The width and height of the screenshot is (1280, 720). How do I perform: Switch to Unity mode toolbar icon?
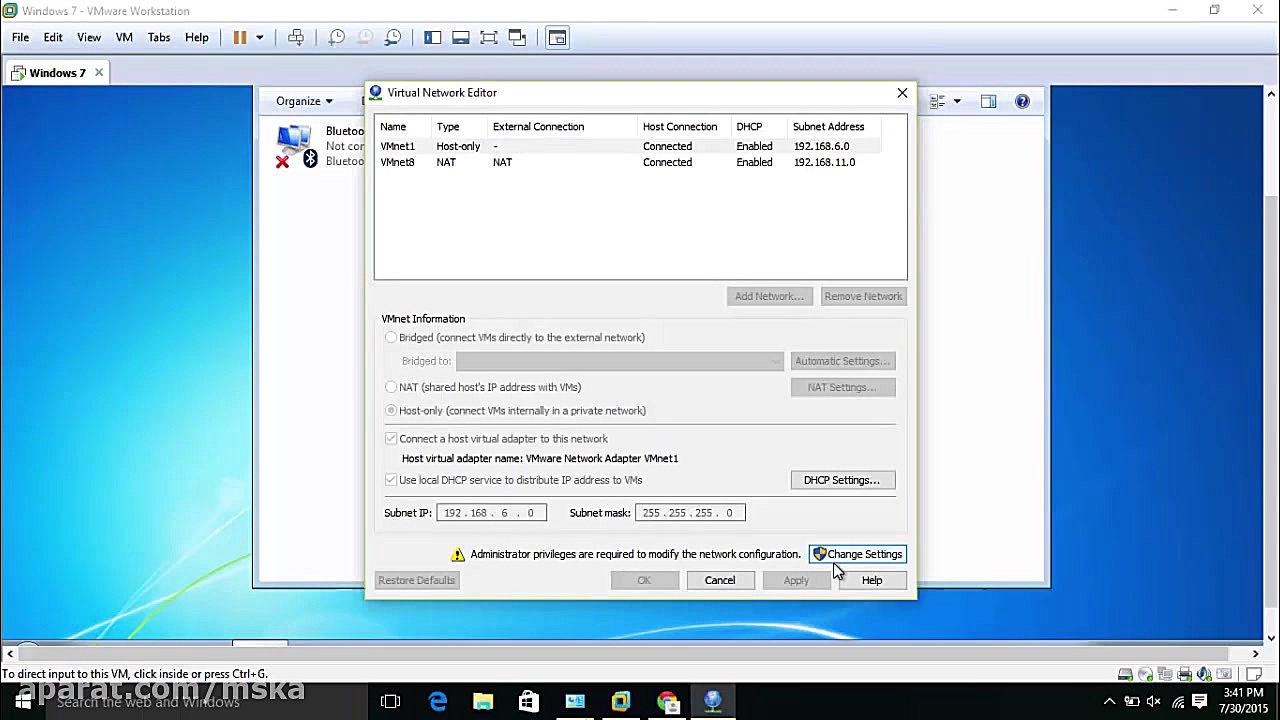coord(517,37)
